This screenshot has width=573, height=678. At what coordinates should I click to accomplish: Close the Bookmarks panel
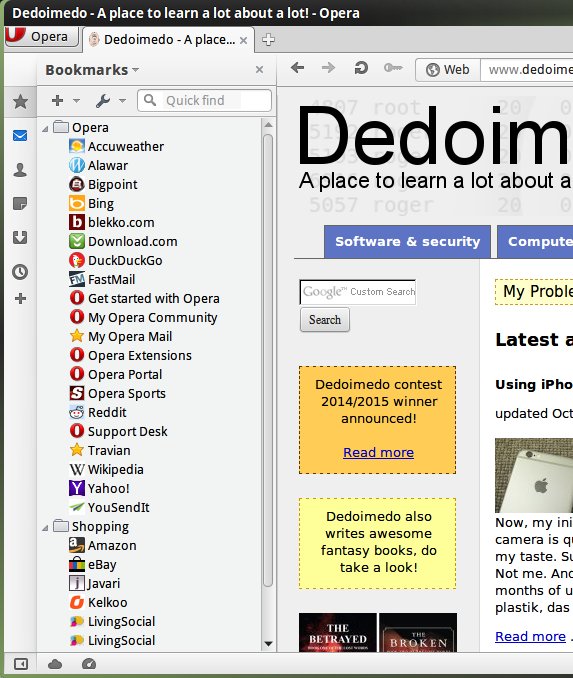point(259,70)
